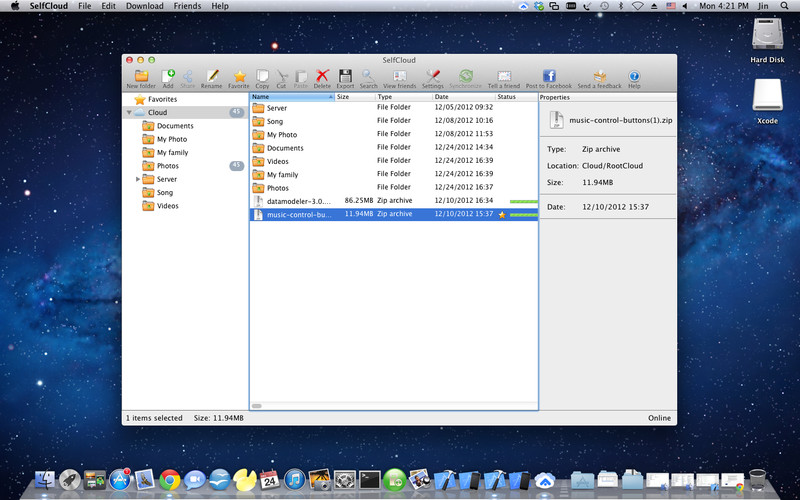Image resolution: width=800 pixels, height=500 pixels.
Task: Select the datamodeler-3.0 zip file row
Action: pos(394,201)
